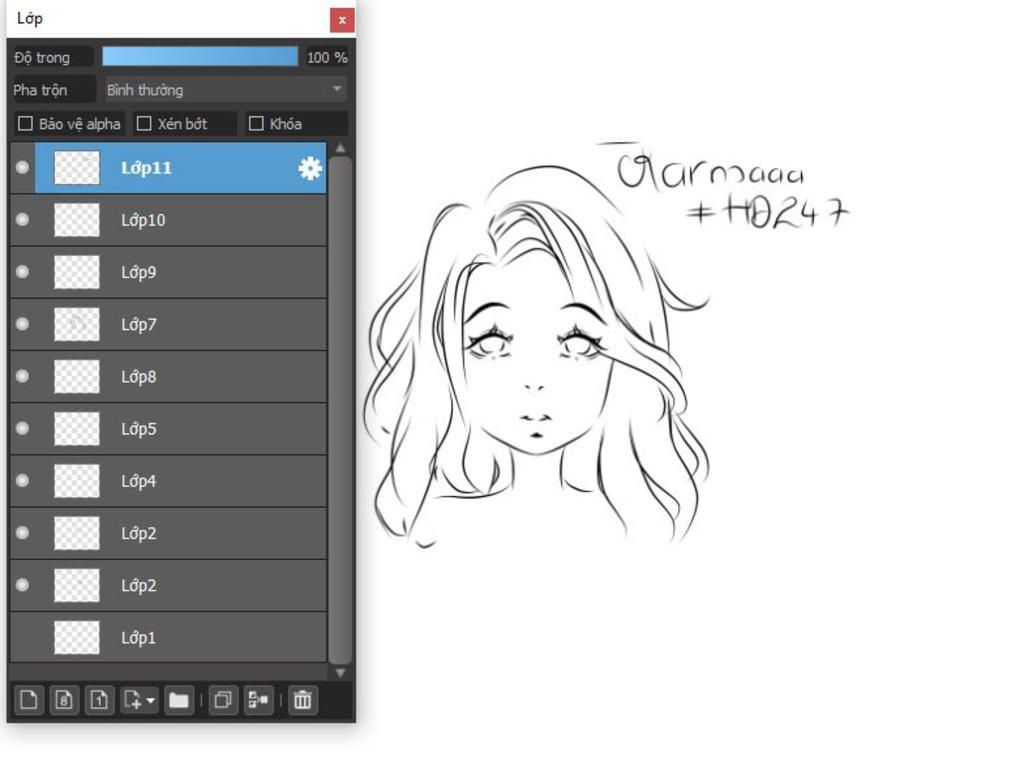1024x757 pixels.
Task: Add a new 1-bit layer
Action: coord(99,700)
